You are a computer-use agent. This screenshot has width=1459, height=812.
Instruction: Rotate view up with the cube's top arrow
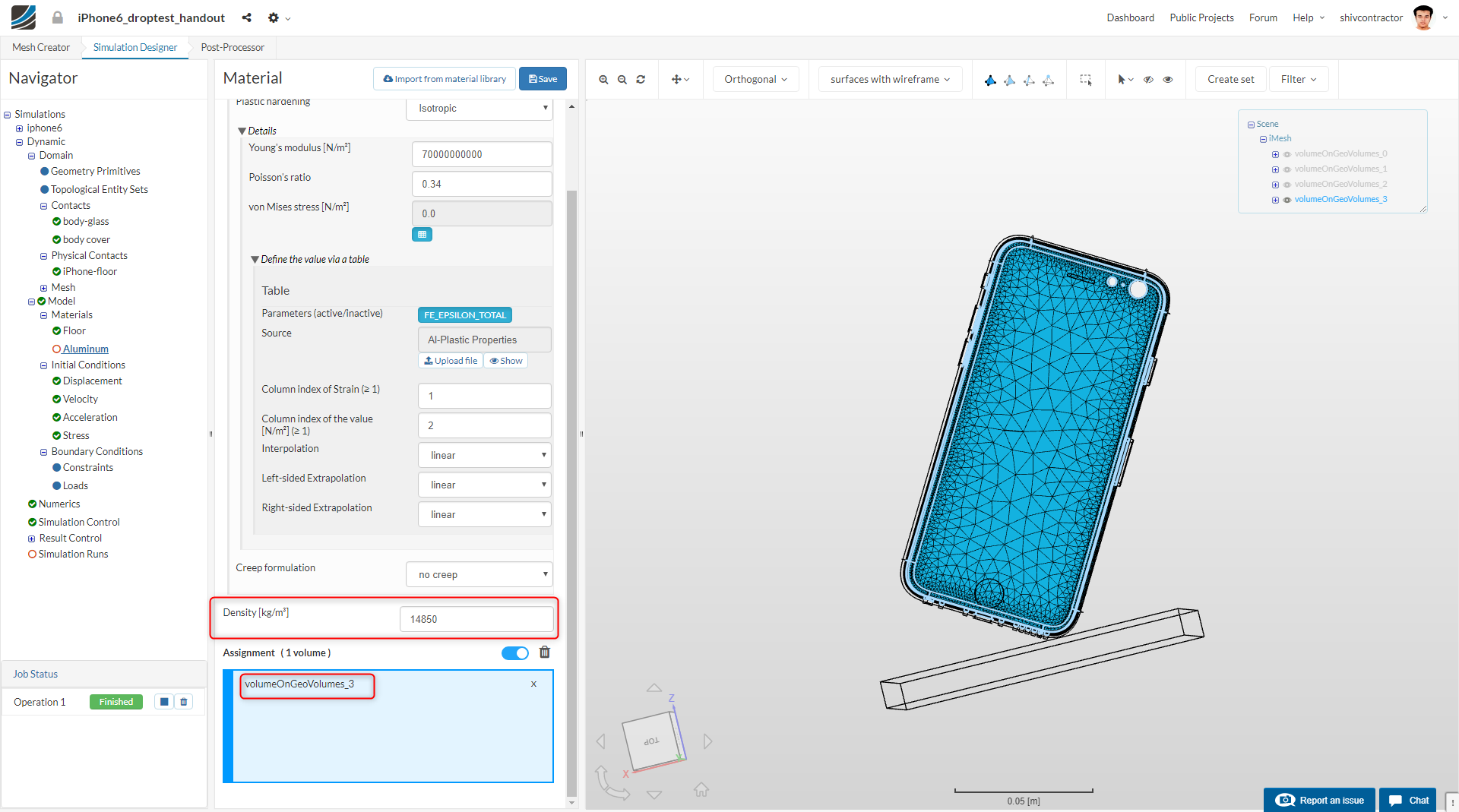coord(654,688)
